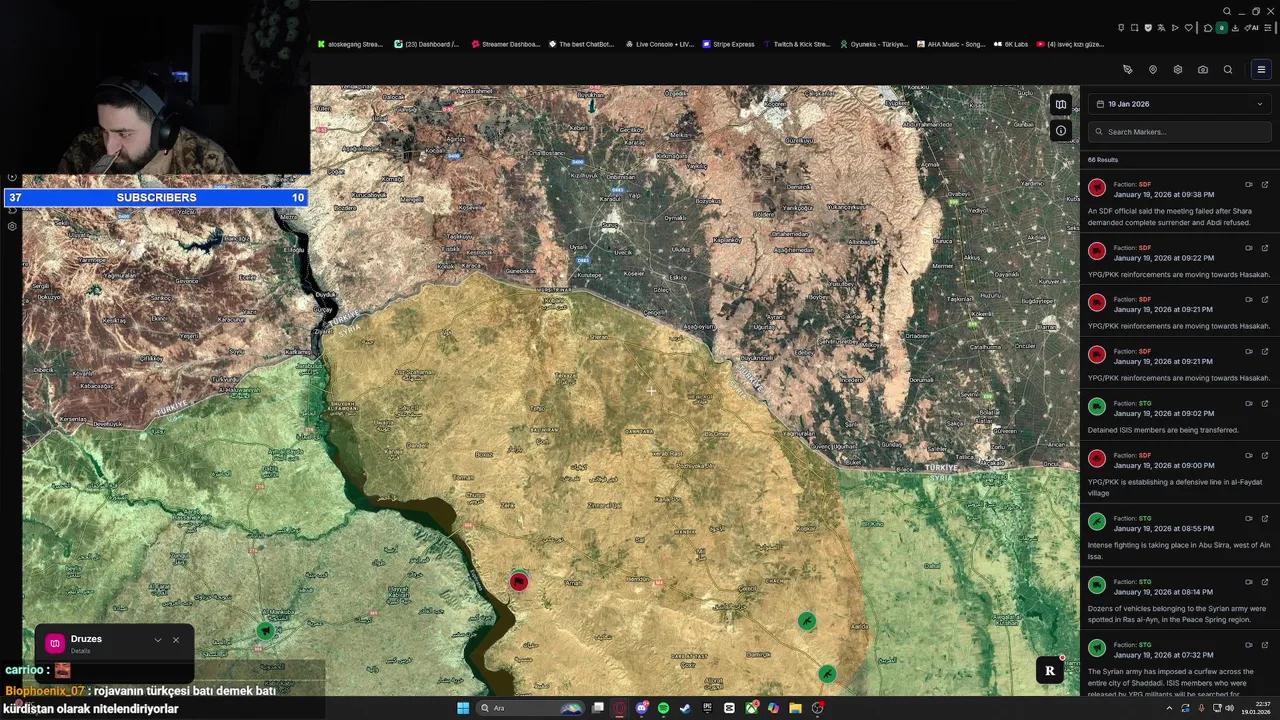Show hidden system tray icons chevron
1280x720 pixels.
[1169, 708]
